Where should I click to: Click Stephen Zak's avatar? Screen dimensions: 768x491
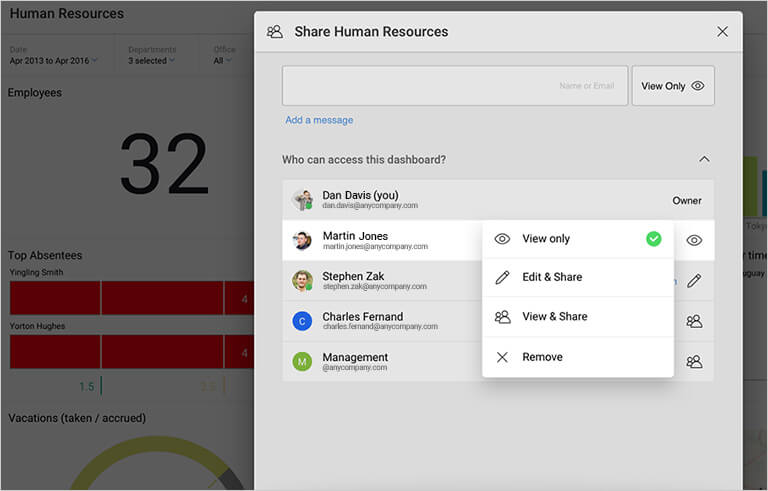303,281
